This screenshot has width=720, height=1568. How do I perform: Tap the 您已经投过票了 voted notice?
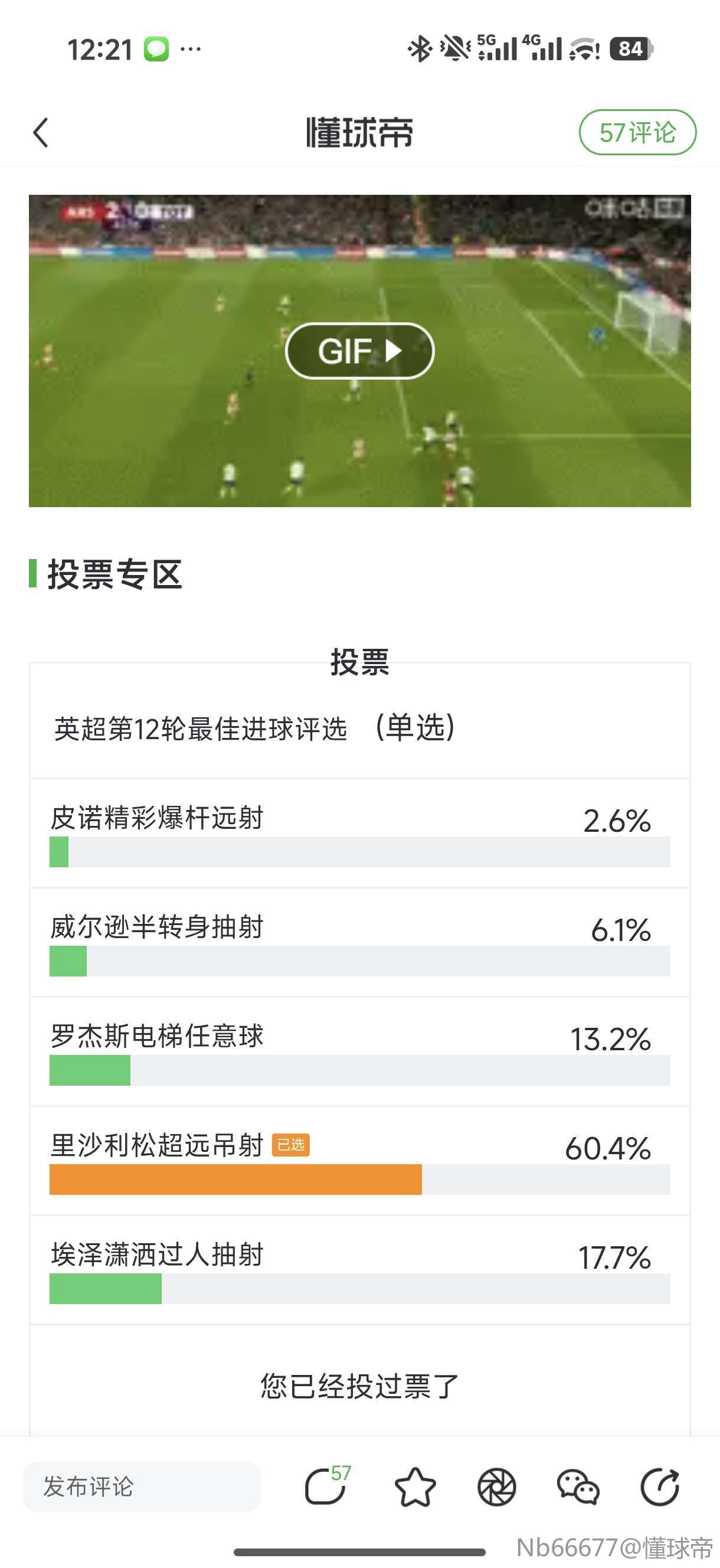pyautogui.click(x=359, y=1386)
